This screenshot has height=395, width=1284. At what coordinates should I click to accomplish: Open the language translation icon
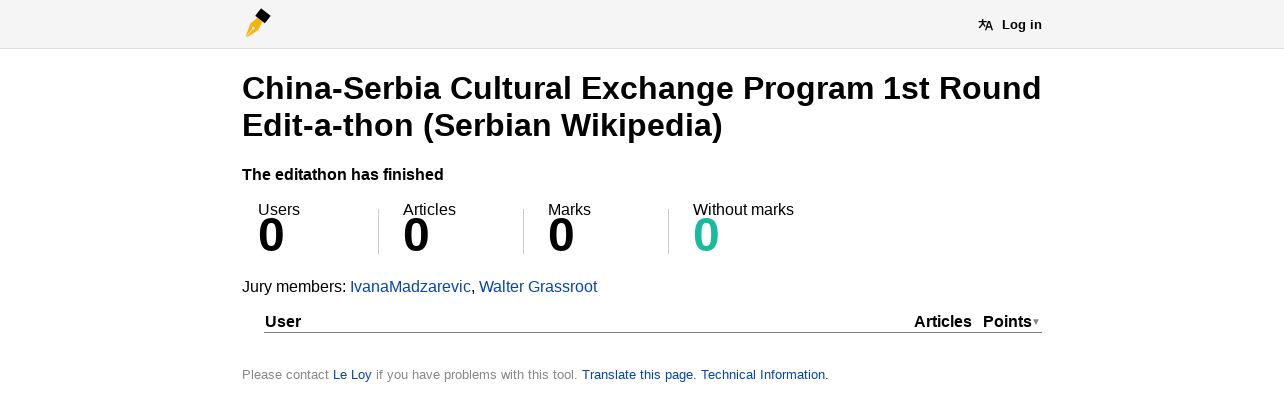(986, 25)
